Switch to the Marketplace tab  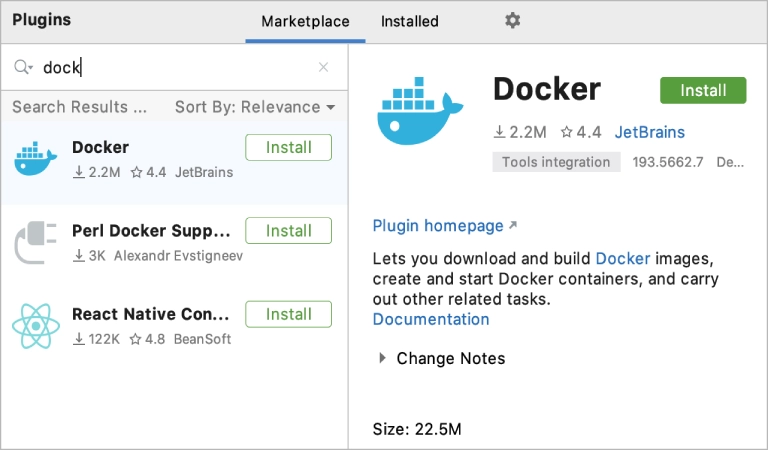pyautogui.click(x=305, y=22)
